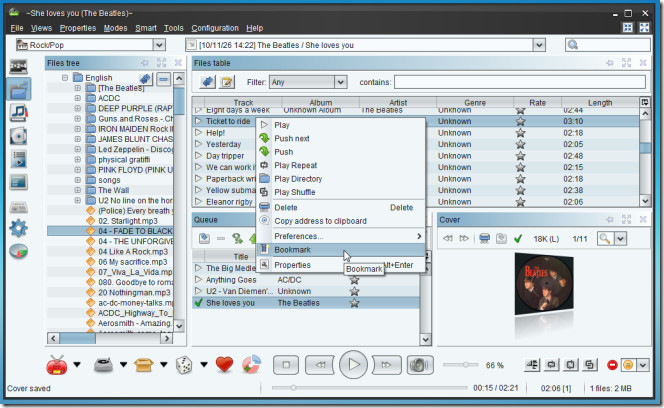The image size is (664, 408).
Task: Choose Play Shuffle from context menu
Action: [x=341, y=192]
